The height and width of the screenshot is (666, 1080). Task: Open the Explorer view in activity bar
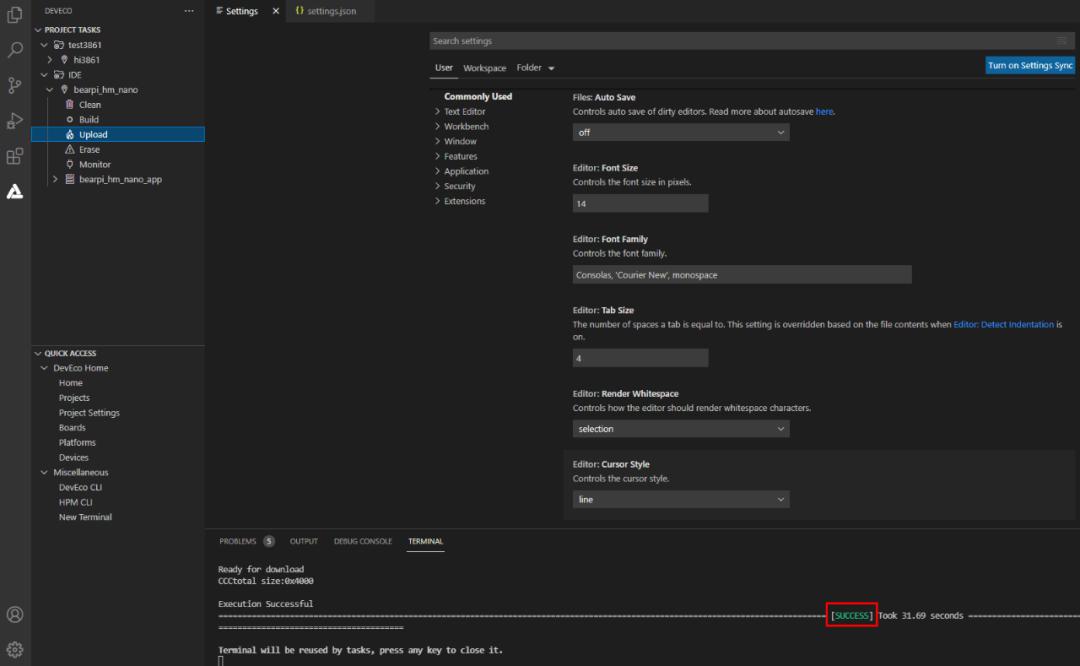coord(14,14)
